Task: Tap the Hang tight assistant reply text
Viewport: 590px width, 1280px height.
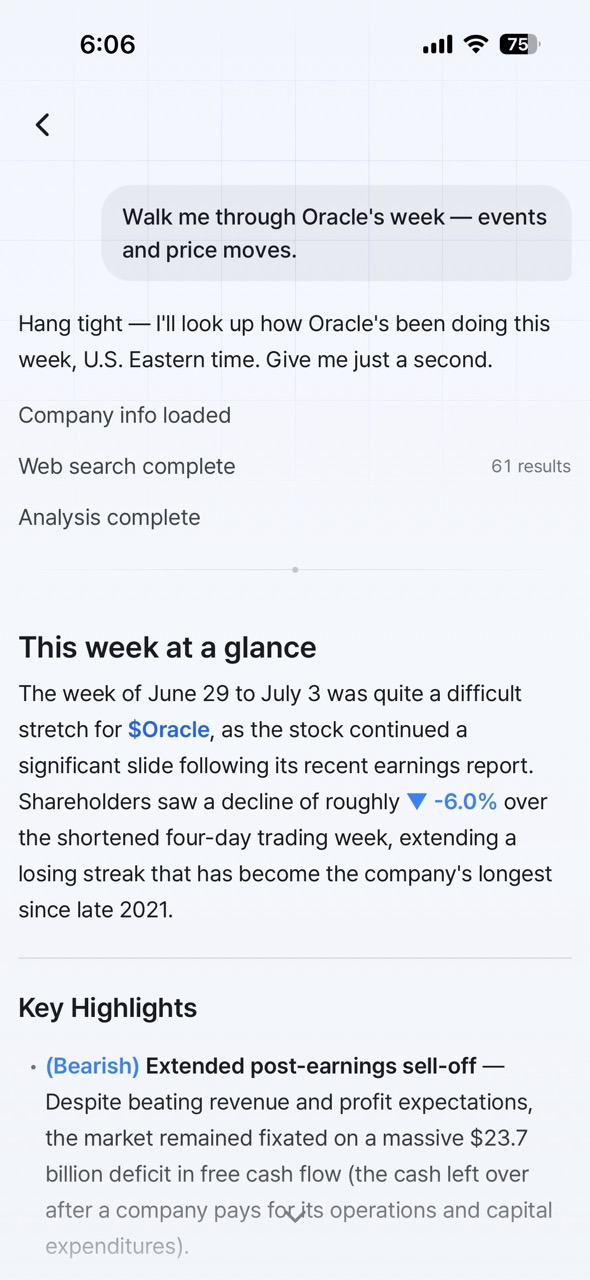Action: pyautogui.click(x=284, y=342)
